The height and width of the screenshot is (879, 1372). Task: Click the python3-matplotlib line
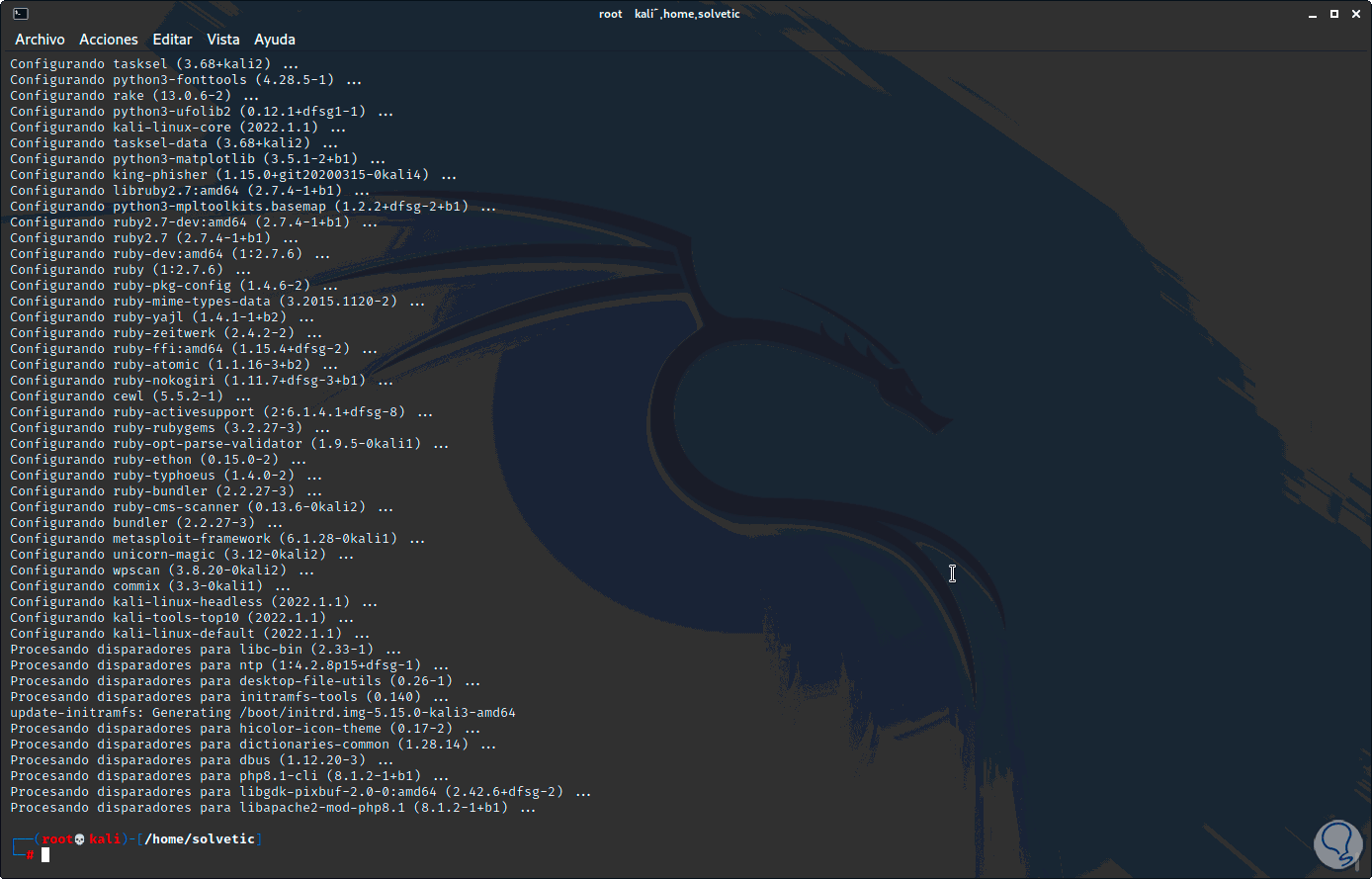point(198,159)
